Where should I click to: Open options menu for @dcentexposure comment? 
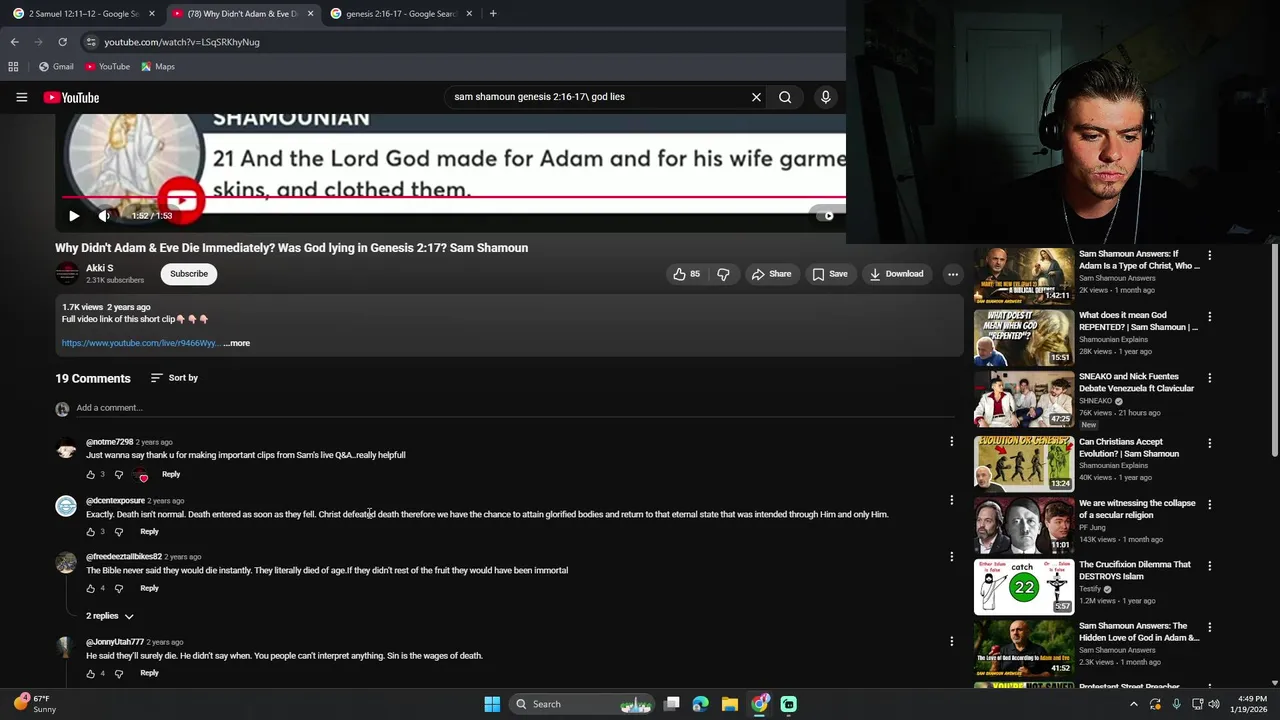[951, 500]
